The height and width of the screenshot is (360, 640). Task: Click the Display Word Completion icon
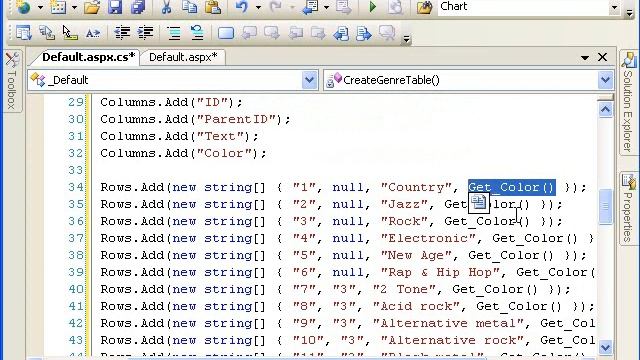pos(93,33)
